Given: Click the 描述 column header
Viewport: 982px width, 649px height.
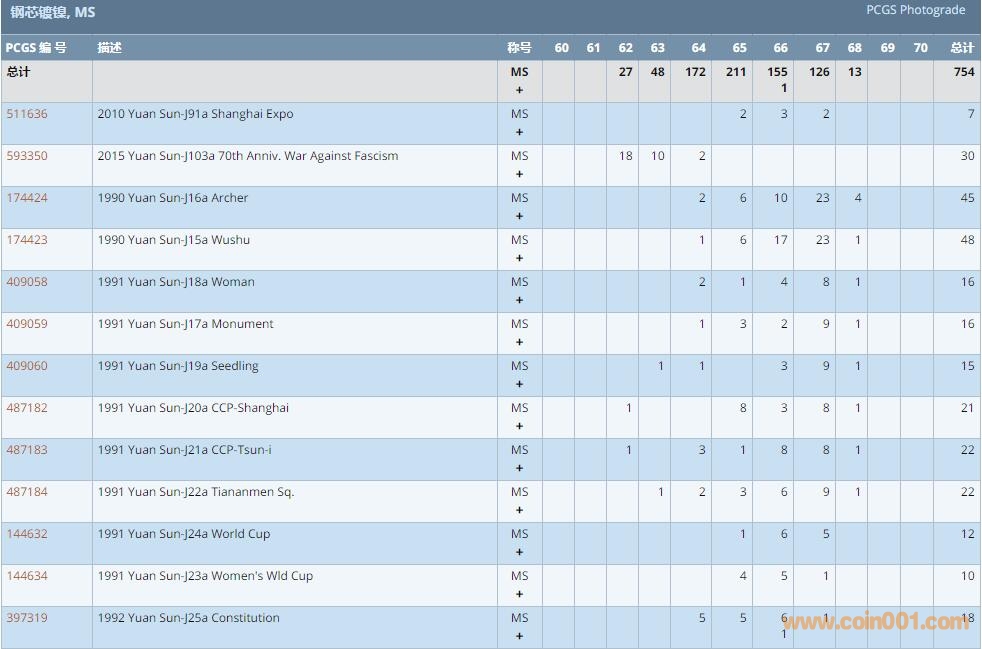Looking at the screenshot, I should coord(110,48).
